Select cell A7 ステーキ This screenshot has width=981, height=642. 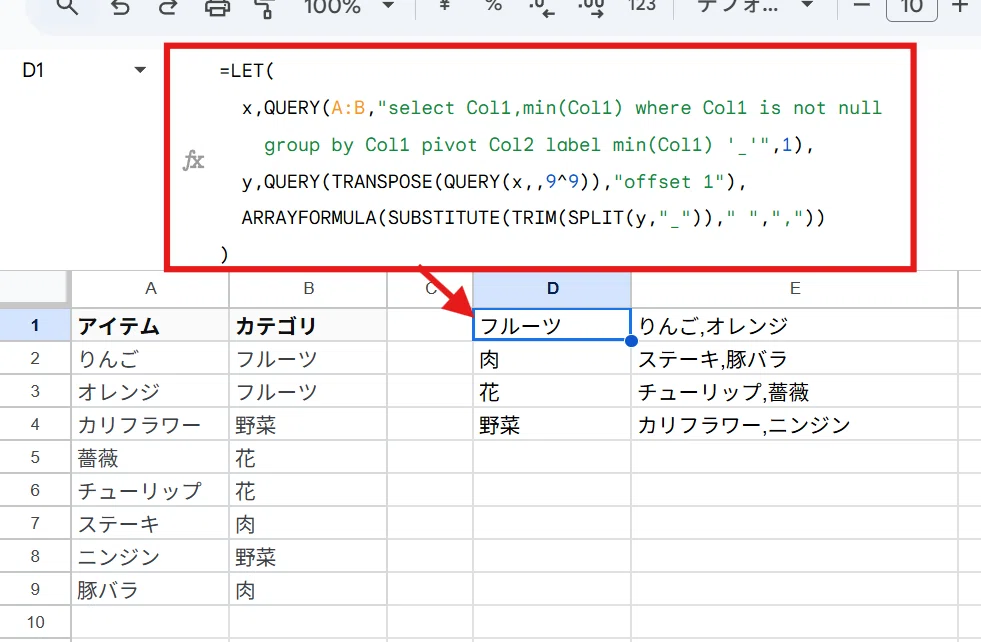[150, 523]
